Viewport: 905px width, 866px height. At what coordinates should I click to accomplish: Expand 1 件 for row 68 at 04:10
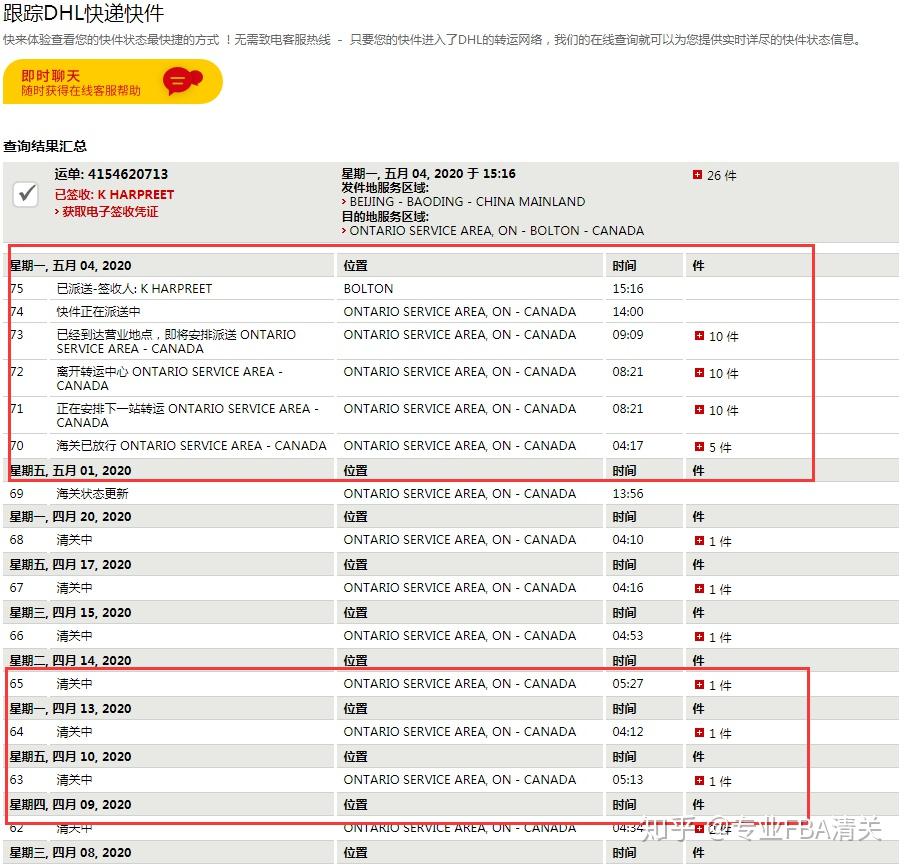click(x=699, y=540)
